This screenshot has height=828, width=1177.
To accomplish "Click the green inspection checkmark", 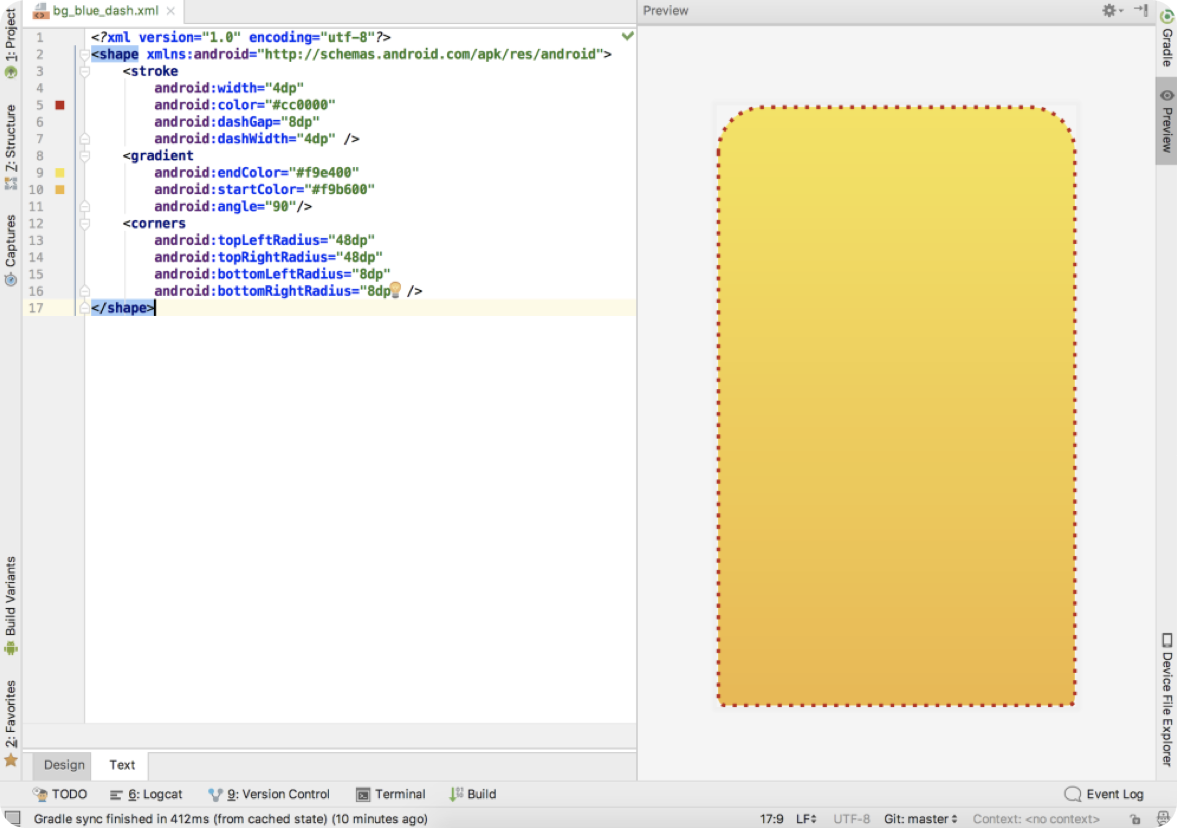I will [628, 35].
